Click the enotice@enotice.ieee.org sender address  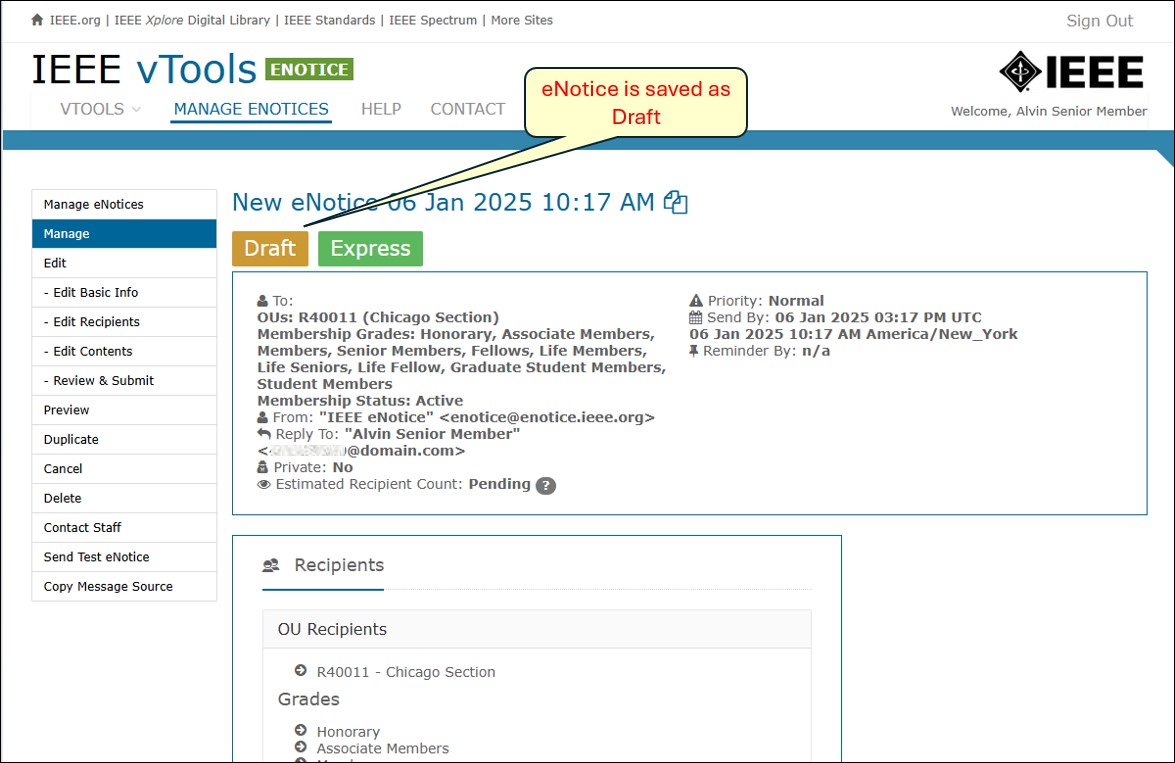tap(547, 417)
